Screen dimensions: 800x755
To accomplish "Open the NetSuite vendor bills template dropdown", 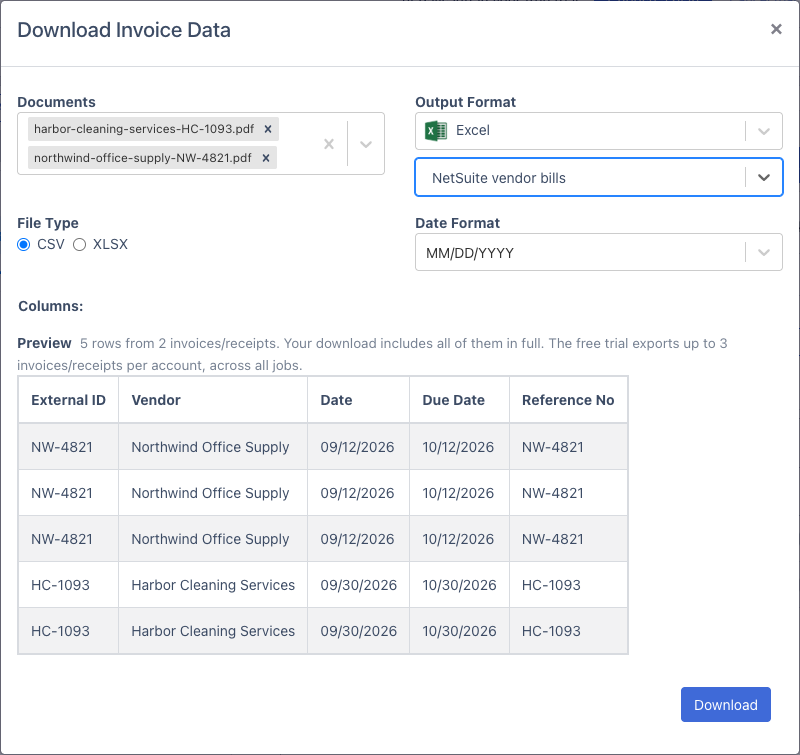I will [764, 178].
